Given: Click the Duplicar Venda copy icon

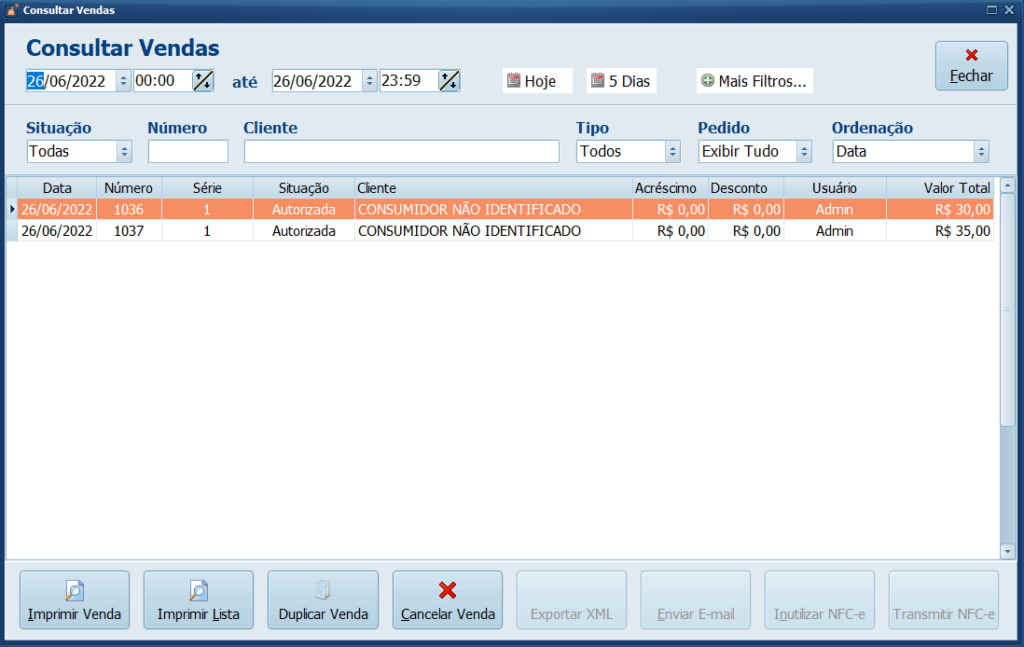Looking at the screenshot, I should point(322,590).
